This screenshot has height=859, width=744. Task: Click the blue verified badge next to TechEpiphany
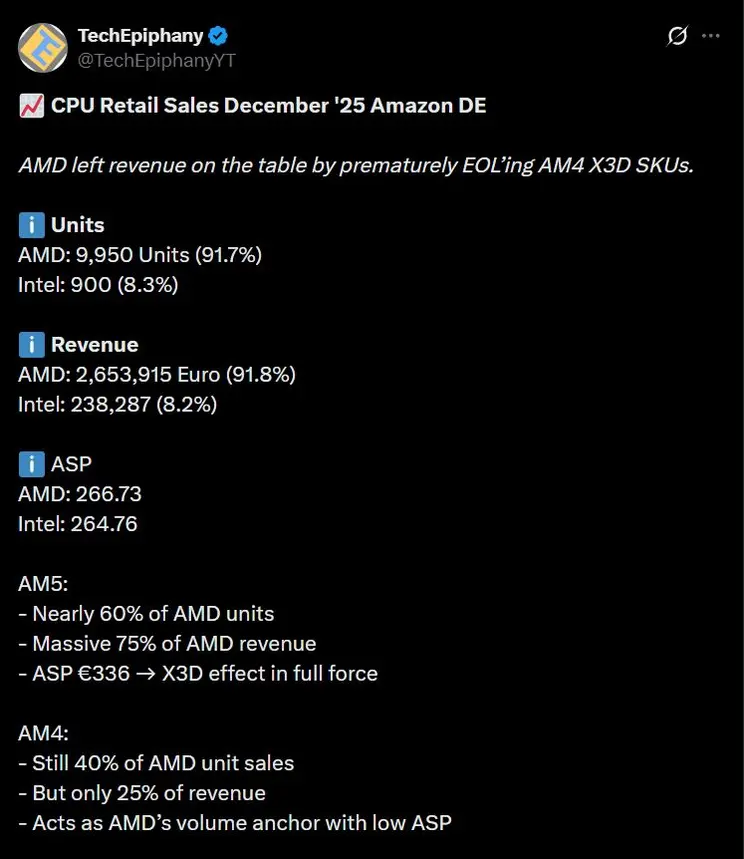tap(218, 35)
